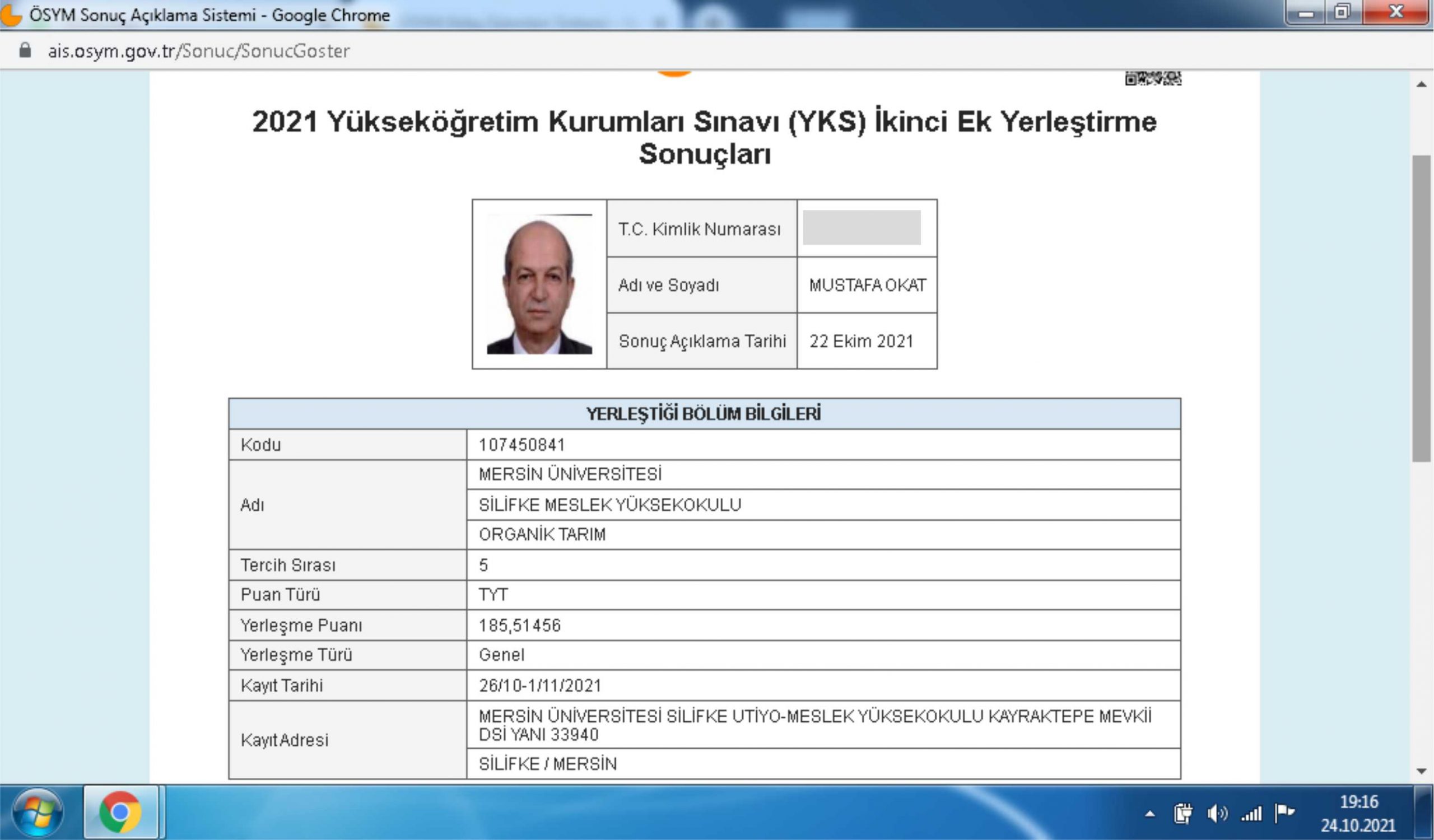Click the Kayıt Tarihi label
The width and height of the screenshot is (1434, 840).
(x=282, y=686)
